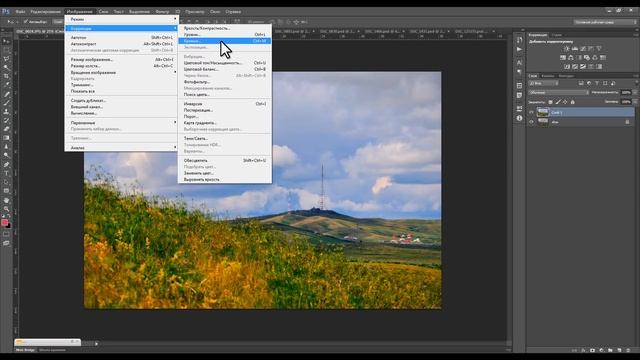Select the Path Selection tool

(x=6, y=182)
